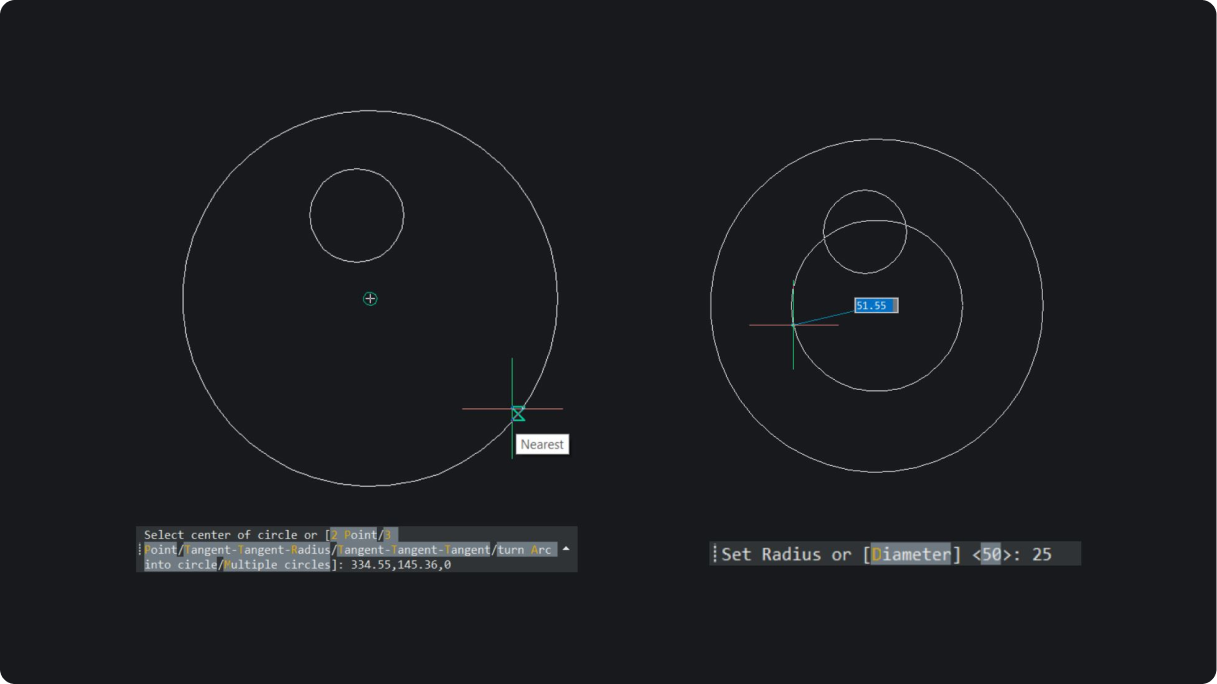Click the center point marker of the large left circle
Image resolution: width=1217 pixels, height=684 pixels.
click(x=370, y=299)
